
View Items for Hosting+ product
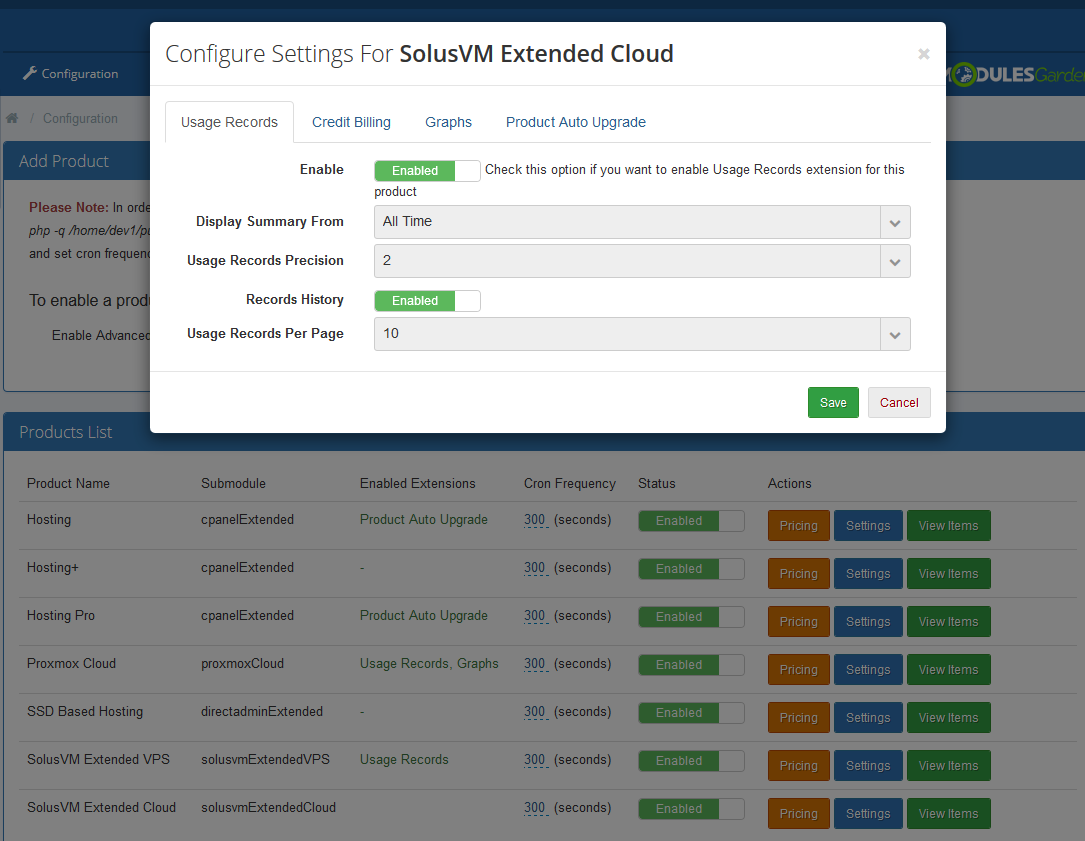tap(949, 574)
